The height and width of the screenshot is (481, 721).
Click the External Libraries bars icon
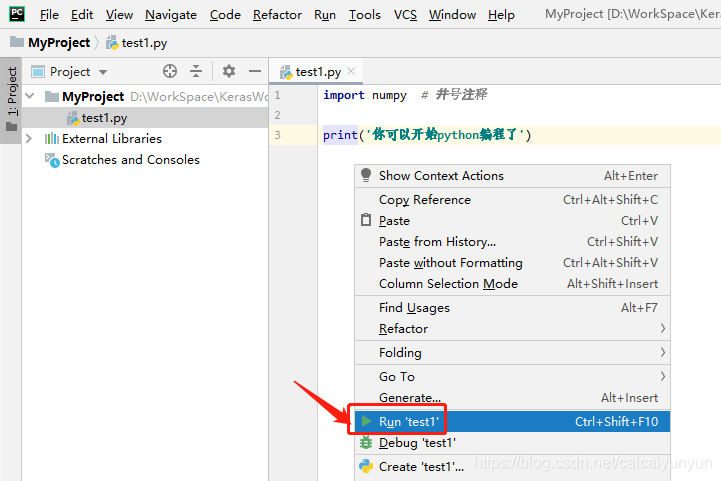coord(52,138)
